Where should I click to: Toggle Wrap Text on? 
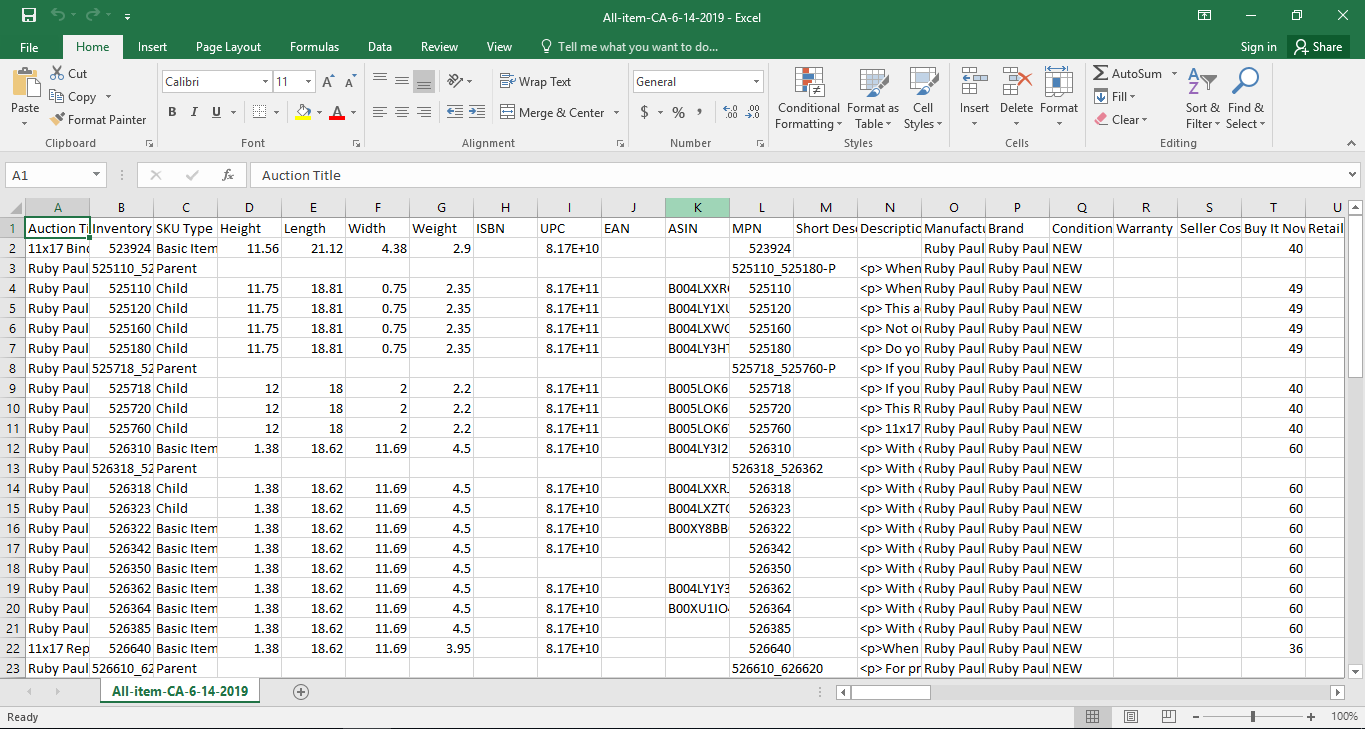pyautogui.click(x=536, y=82)
